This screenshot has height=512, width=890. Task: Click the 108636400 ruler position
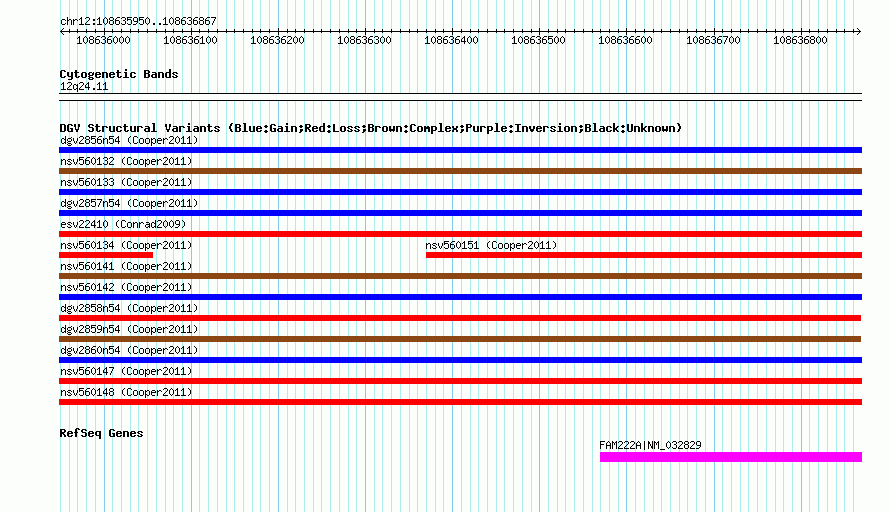click(451, 40)
